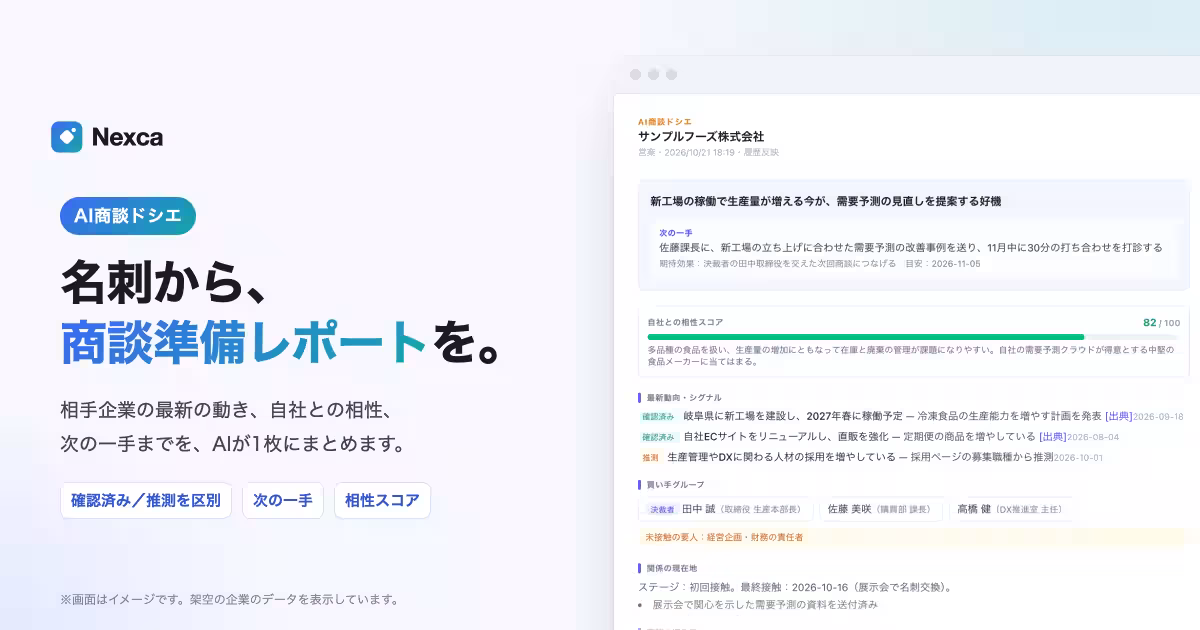This screenshot has width=1200, height=630.
Task: Click the 82 / 100 score value
Action: (1161, 323)
